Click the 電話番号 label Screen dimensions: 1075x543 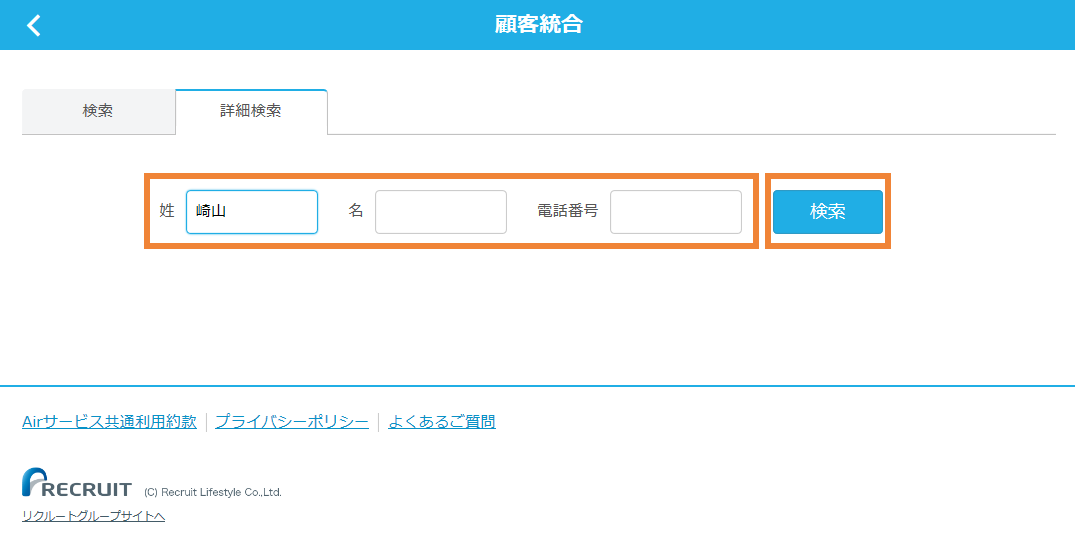tap(568, 211)
